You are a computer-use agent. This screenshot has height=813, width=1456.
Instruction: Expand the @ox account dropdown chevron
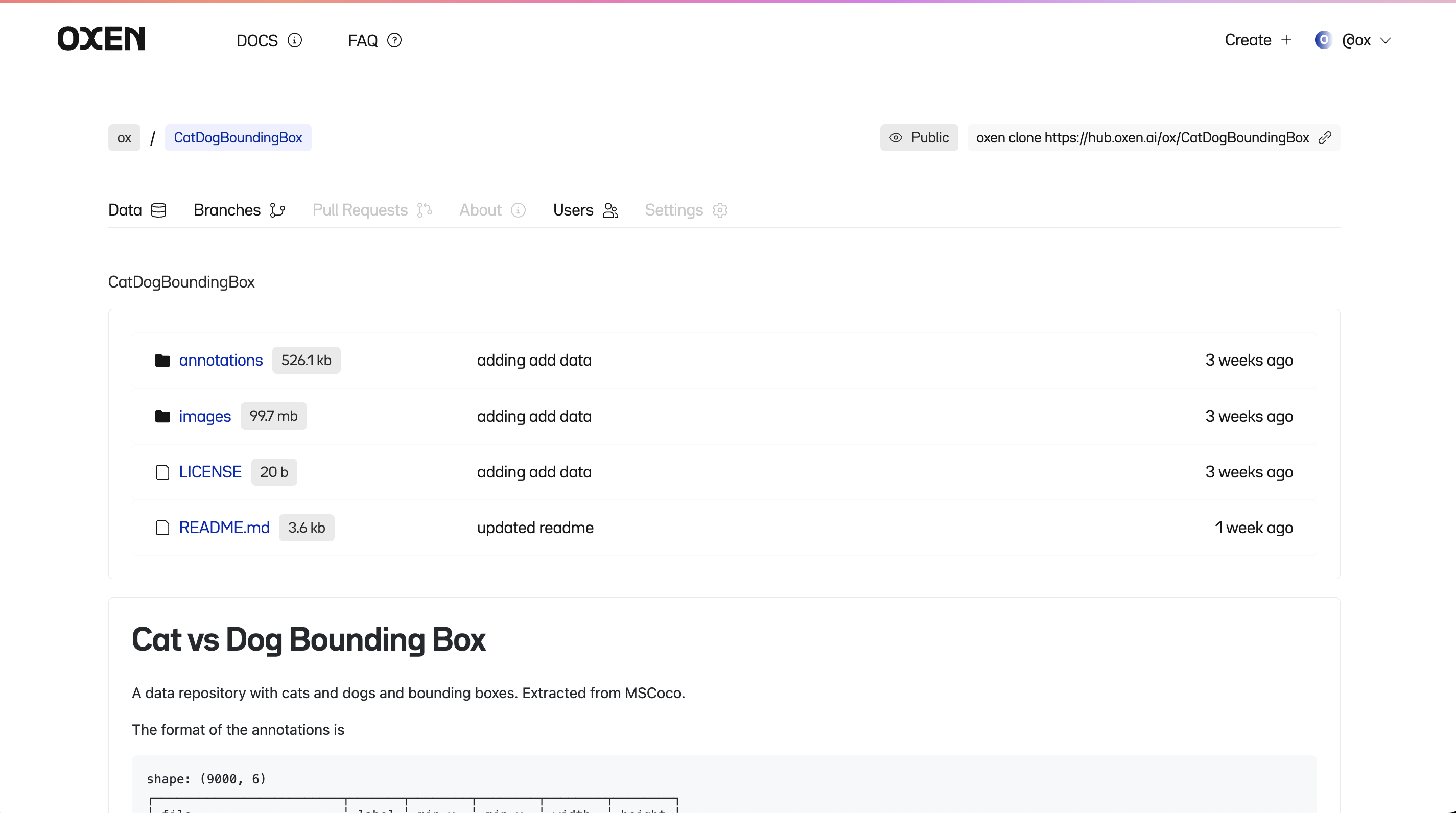click(x=1385, y=41)
